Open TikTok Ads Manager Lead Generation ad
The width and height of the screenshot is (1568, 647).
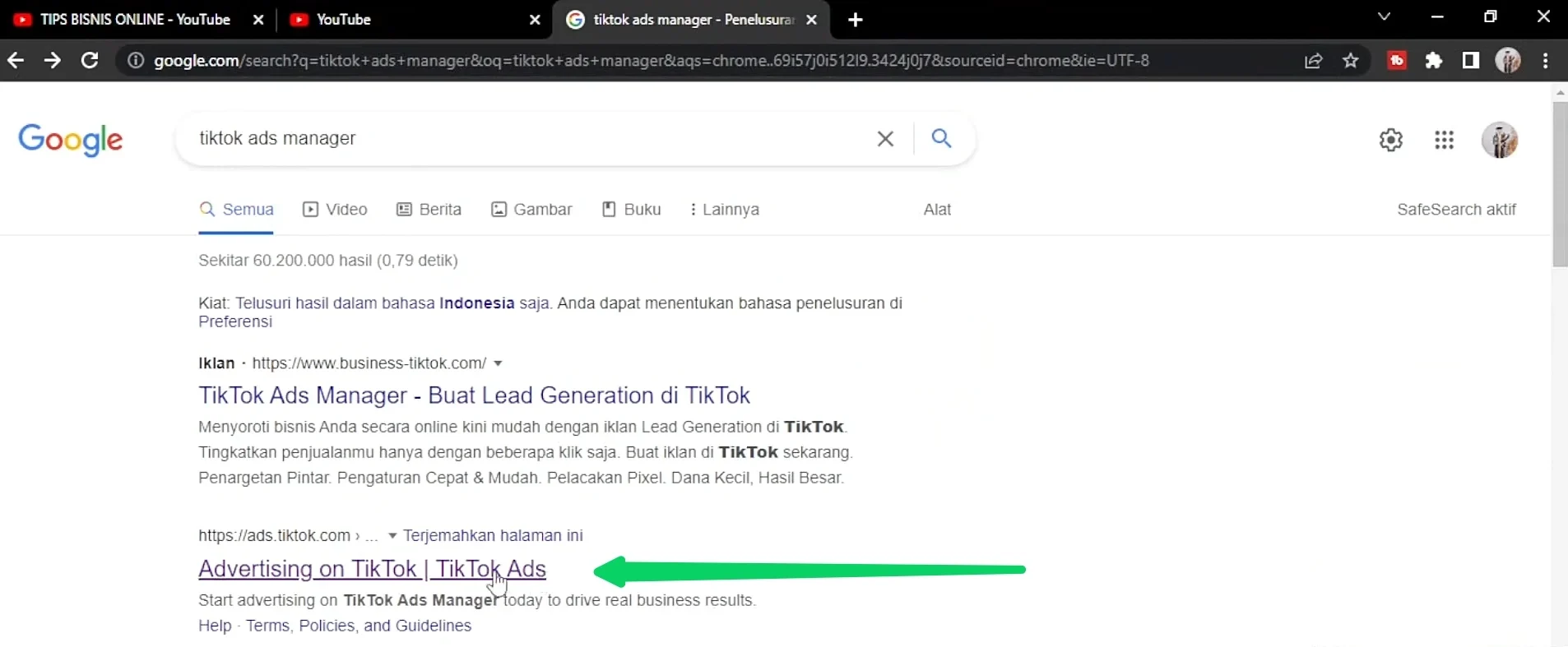[474, 395]
